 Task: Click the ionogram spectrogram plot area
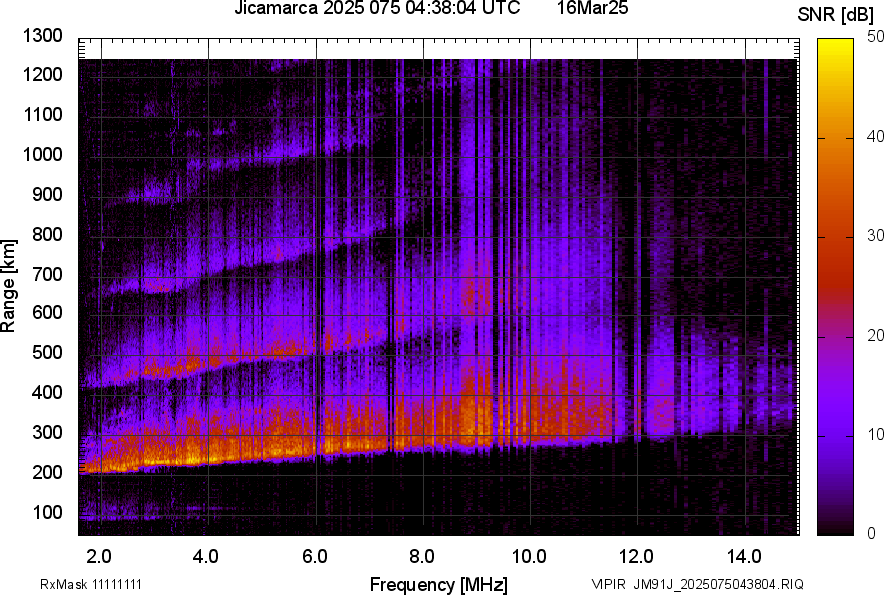[439, 287]
